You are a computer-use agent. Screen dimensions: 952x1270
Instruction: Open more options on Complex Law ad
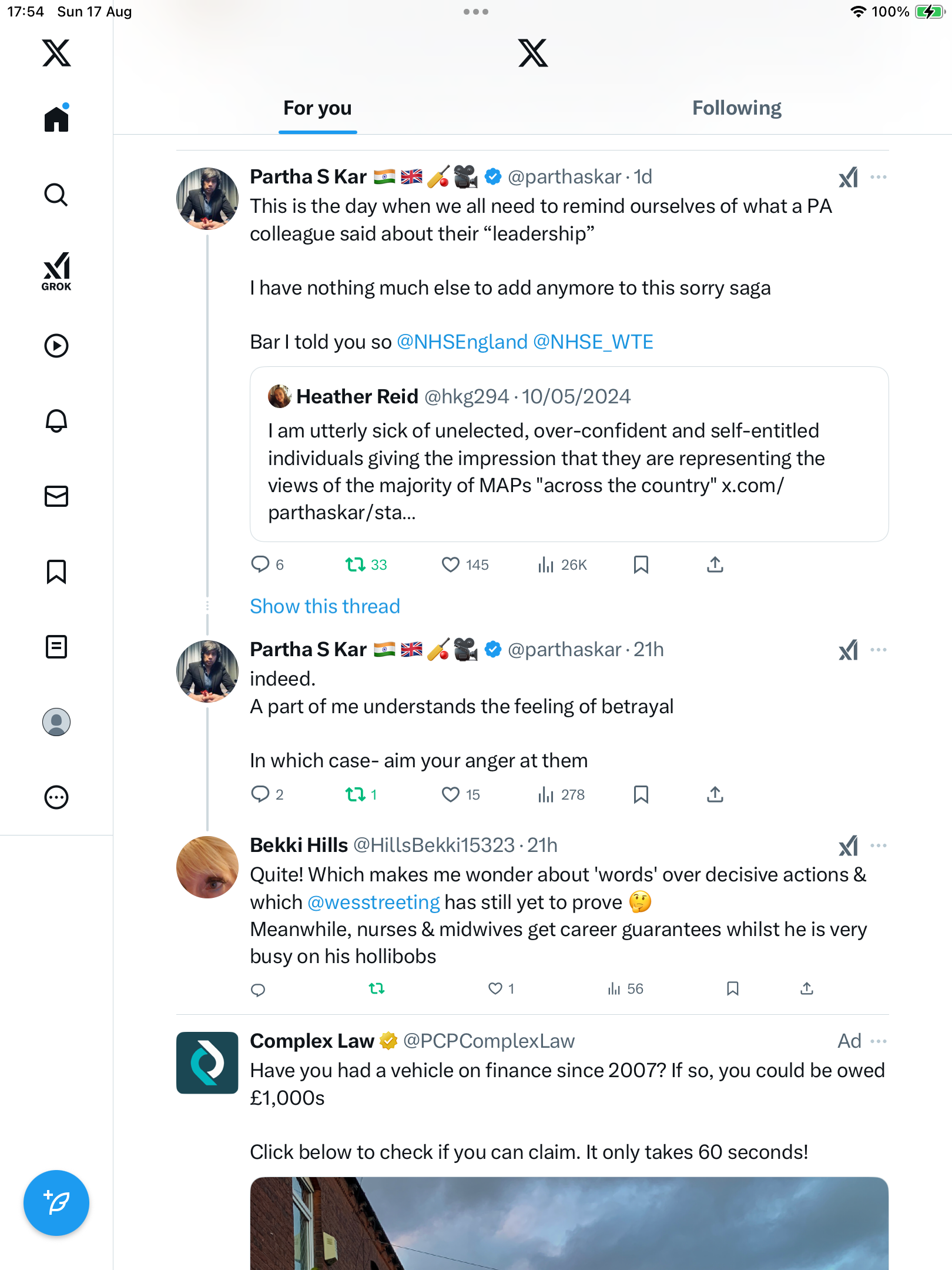tap(879, 1041)
